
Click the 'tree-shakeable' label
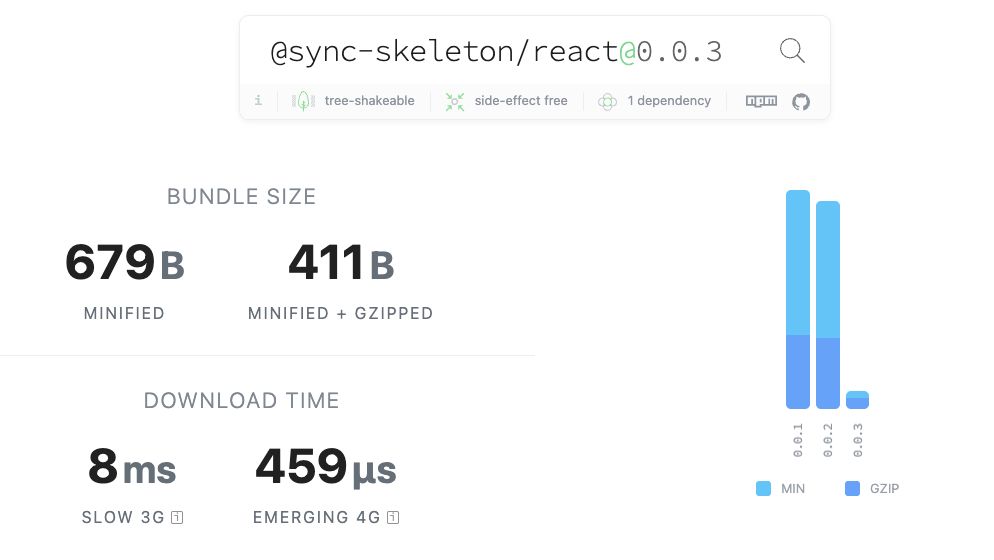click(x=370, y=101)
